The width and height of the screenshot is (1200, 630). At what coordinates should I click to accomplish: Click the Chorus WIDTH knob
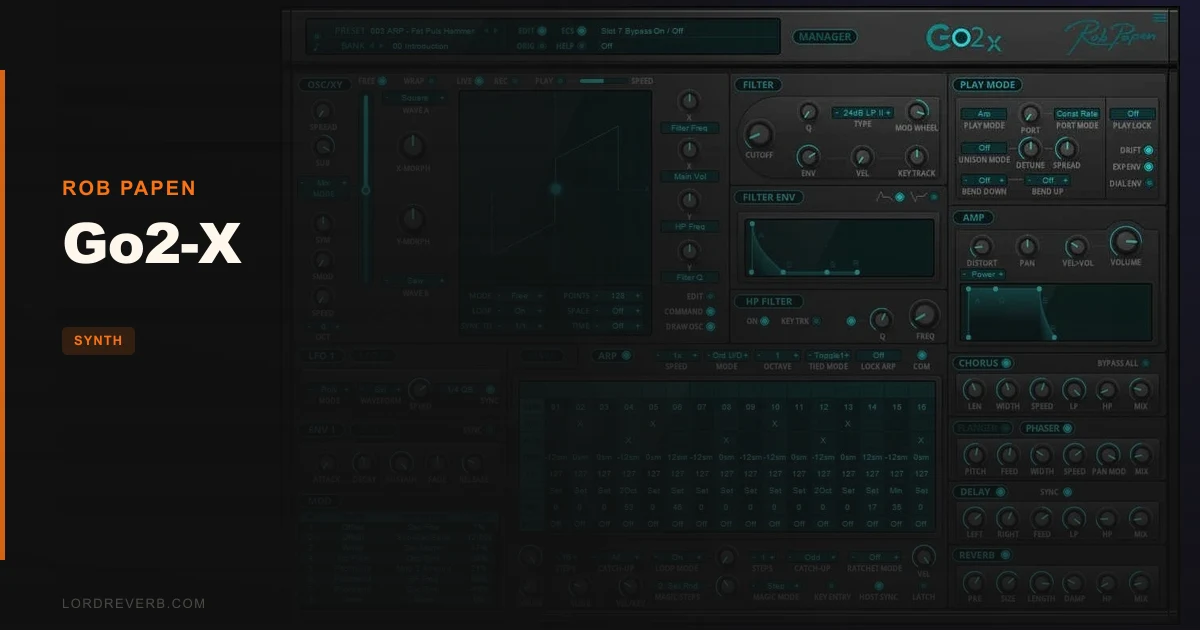click(x=1007, y=390)
